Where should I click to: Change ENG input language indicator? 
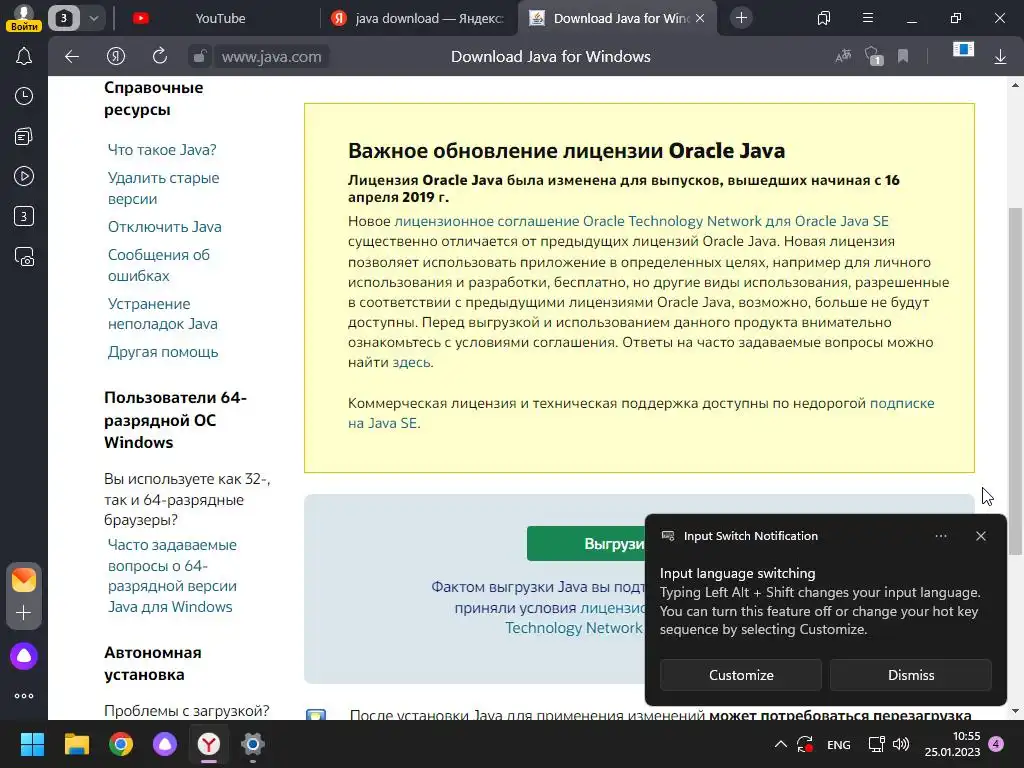(839, 745)
